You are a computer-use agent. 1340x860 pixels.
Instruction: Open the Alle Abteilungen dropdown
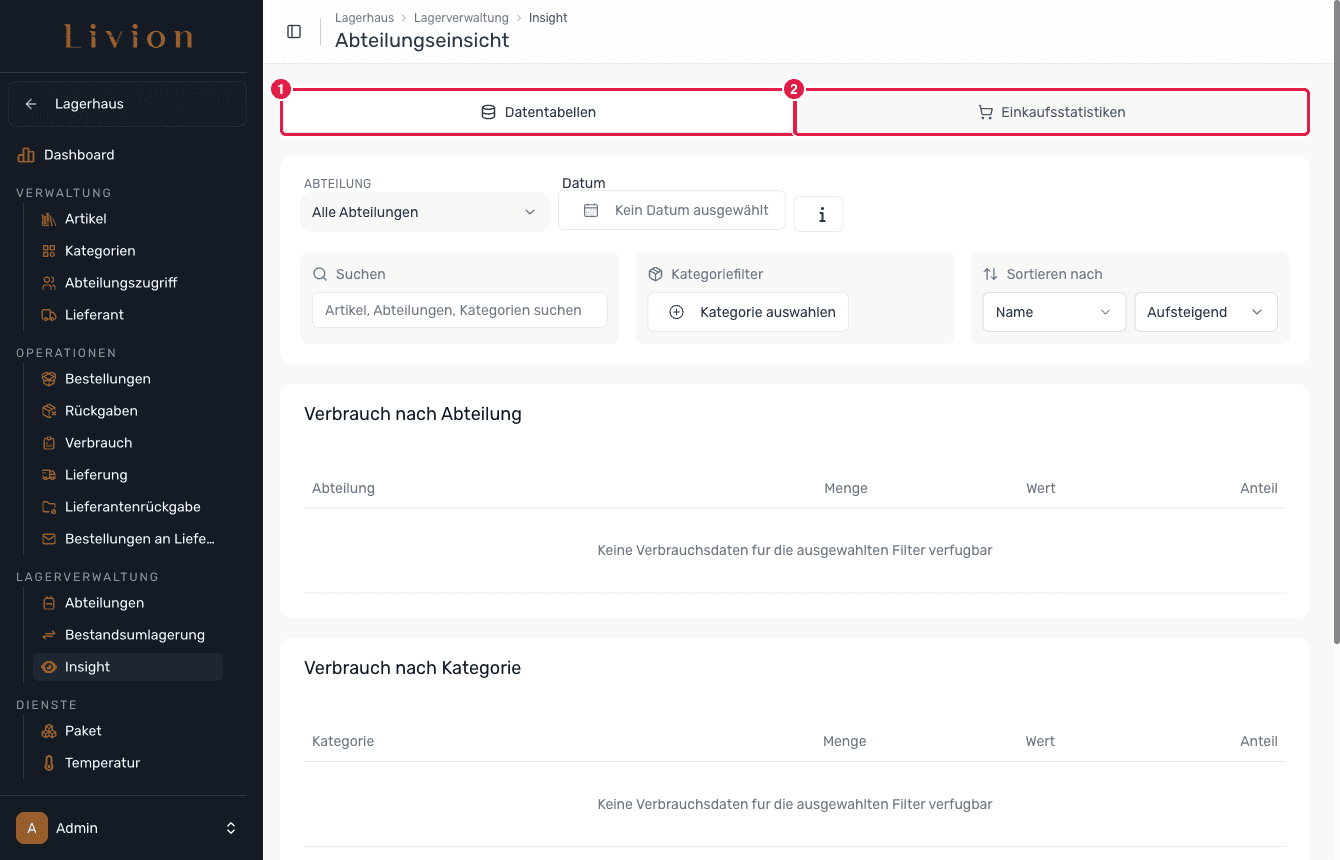(425, 212)
